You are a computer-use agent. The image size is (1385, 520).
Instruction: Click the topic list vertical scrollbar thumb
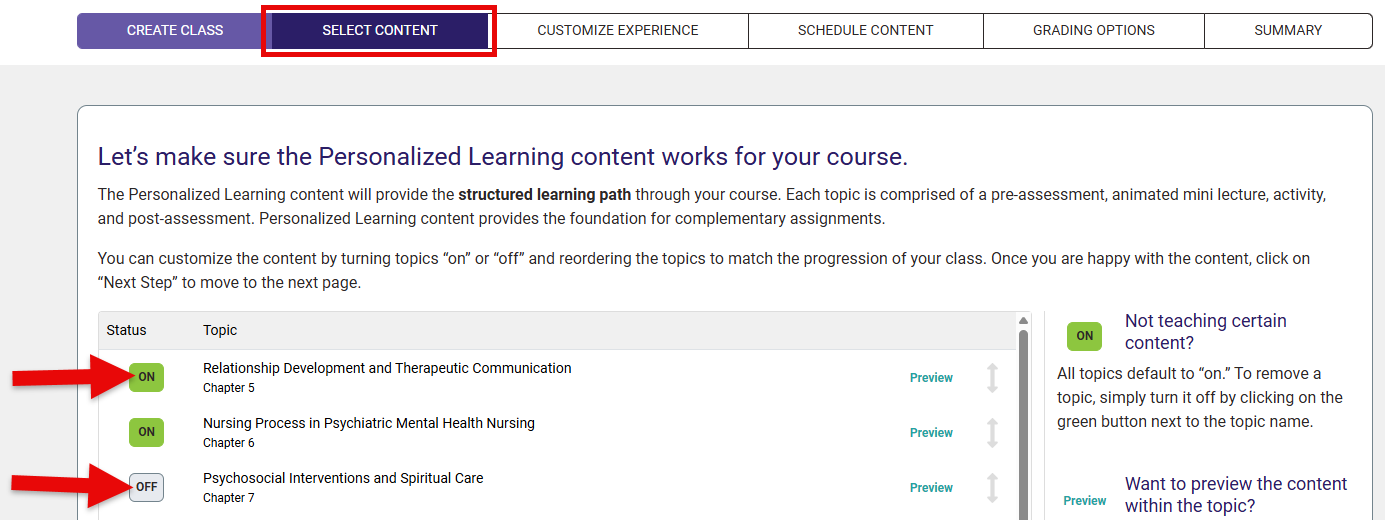(1023, 420)
